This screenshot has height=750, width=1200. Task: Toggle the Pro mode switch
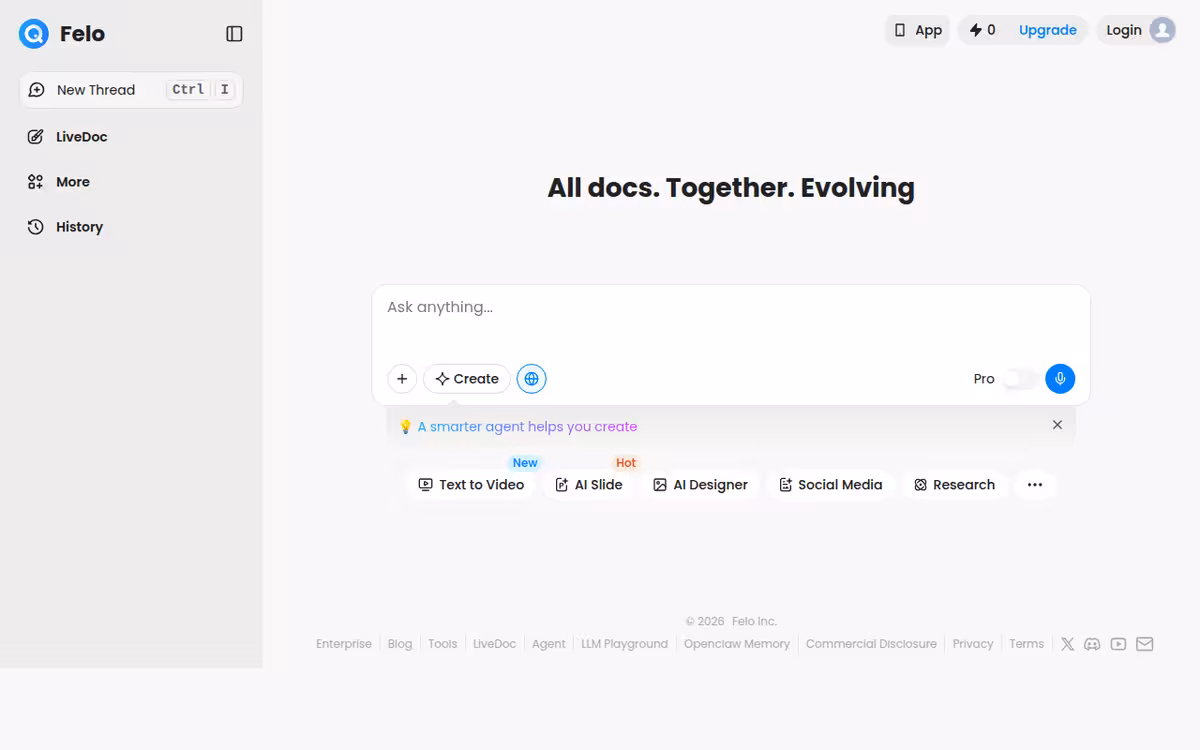(x=1020, y=379)
